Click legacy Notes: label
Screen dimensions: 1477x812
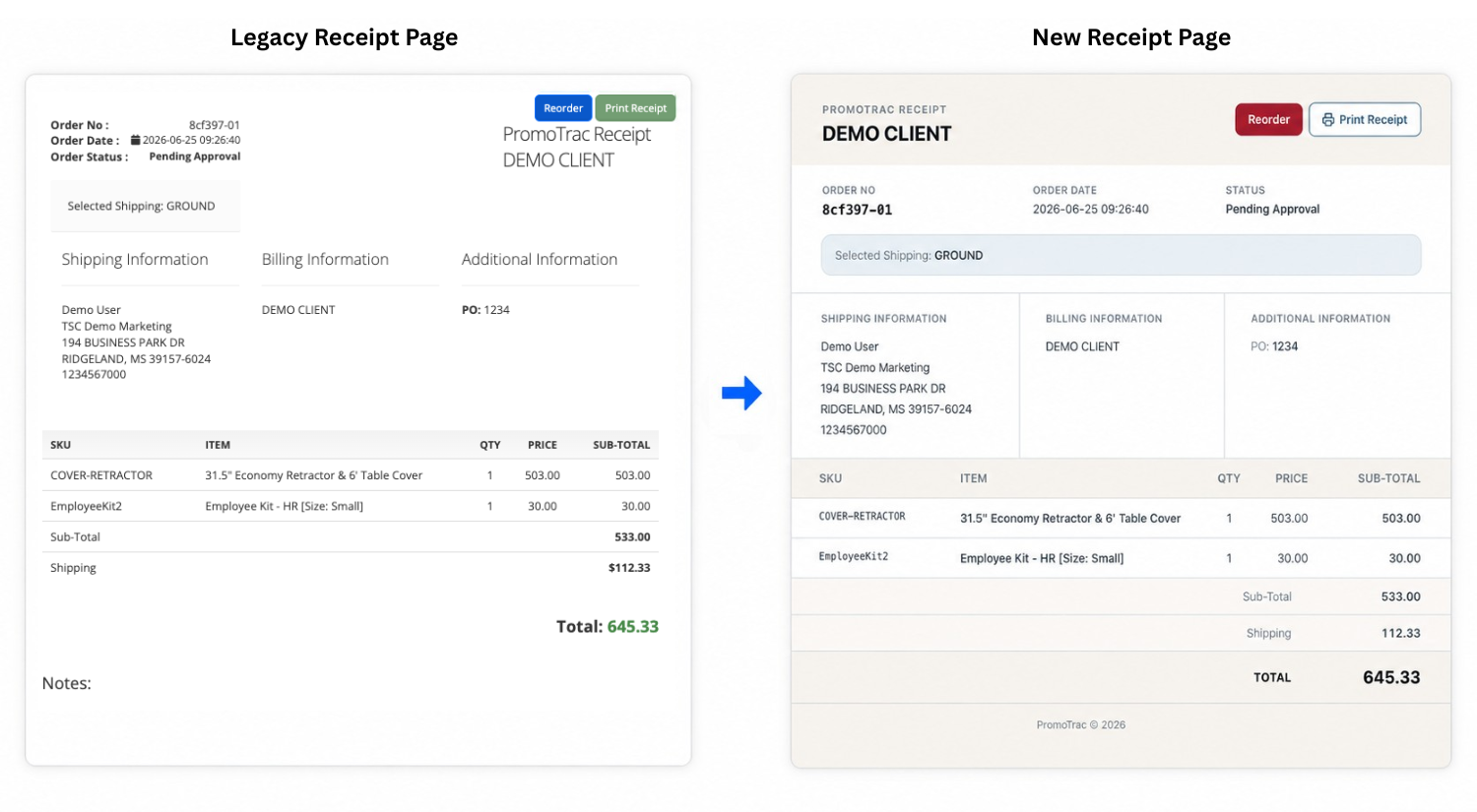point(67,683)
